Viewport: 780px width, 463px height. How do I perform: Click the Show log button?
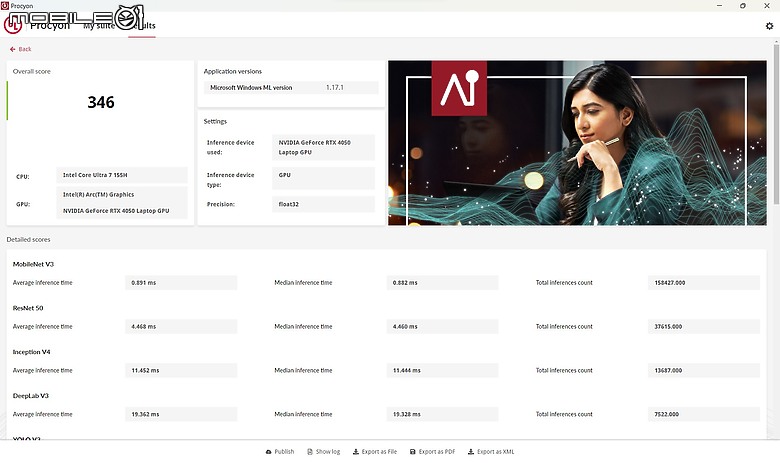click(324, 452)
